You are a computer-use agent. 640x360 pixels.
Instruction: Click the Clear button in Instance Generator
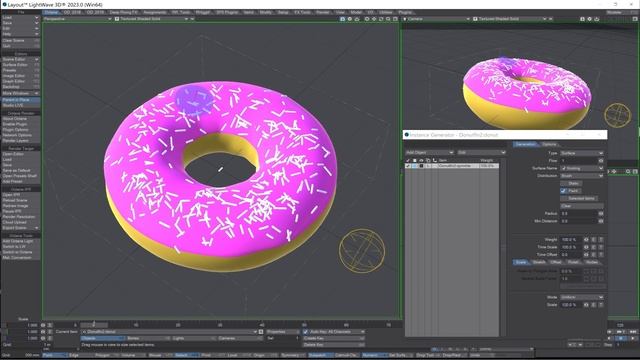[582, 206]
